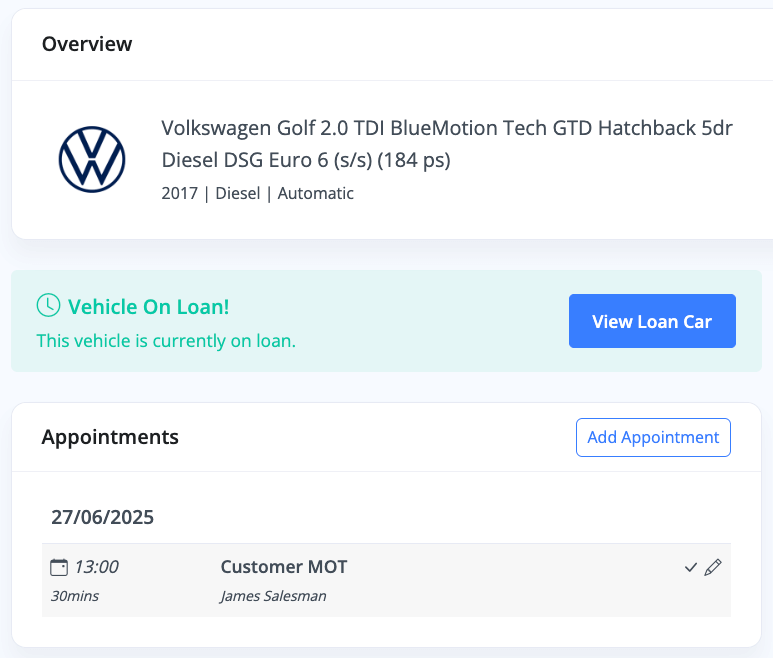The image size is (773, 658).
Task: Click the 13:00 appointment time
Action: tap(96, 567)
